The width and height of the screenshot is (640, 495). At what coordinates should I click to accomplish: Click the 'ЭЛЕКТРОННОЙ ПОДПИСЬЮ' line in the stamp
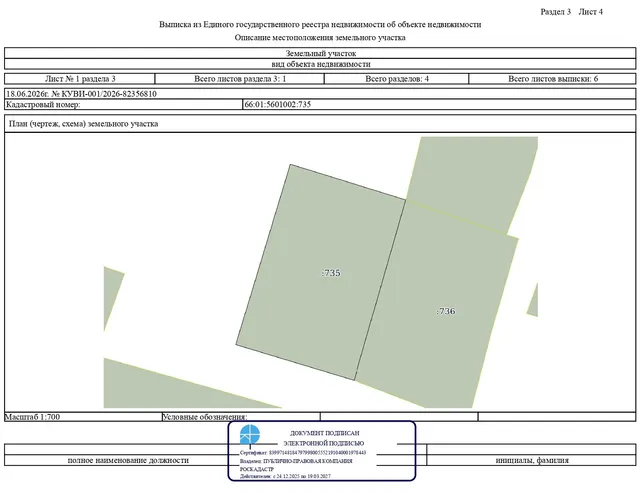[x=324, y=443]
